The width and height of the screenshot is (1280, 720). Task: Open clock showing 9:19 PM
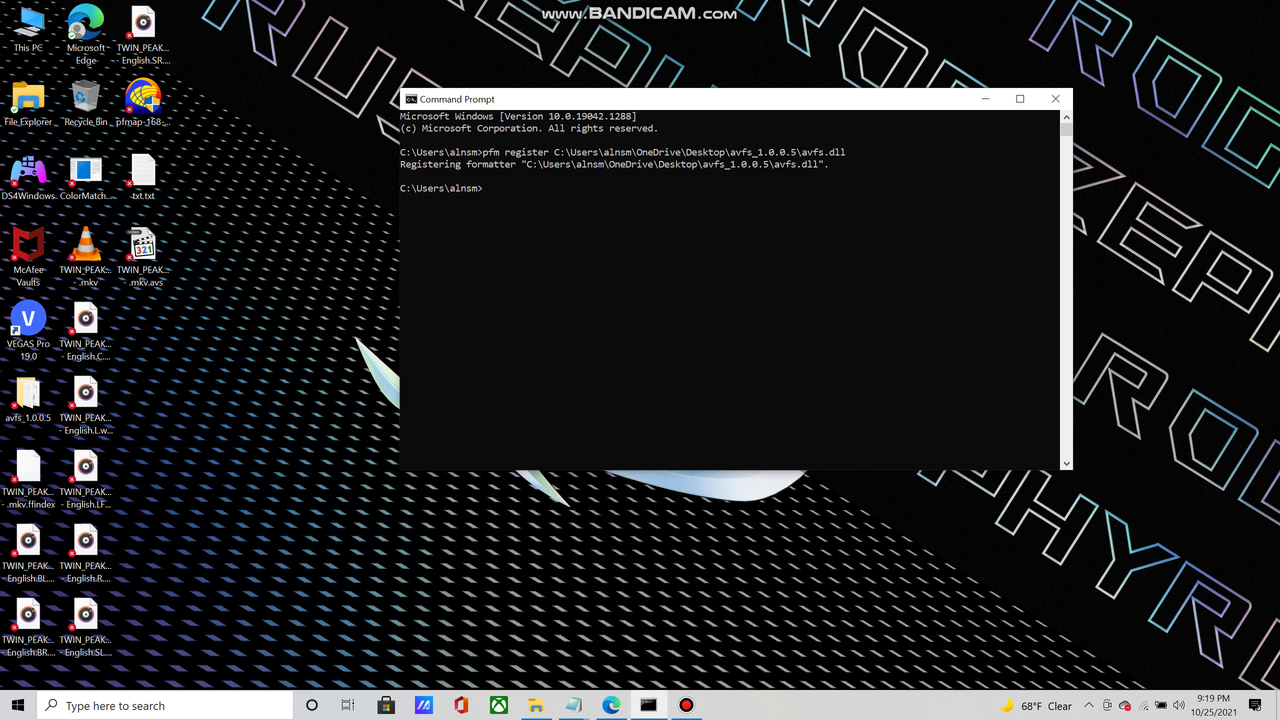click(x=1212, y=705)
